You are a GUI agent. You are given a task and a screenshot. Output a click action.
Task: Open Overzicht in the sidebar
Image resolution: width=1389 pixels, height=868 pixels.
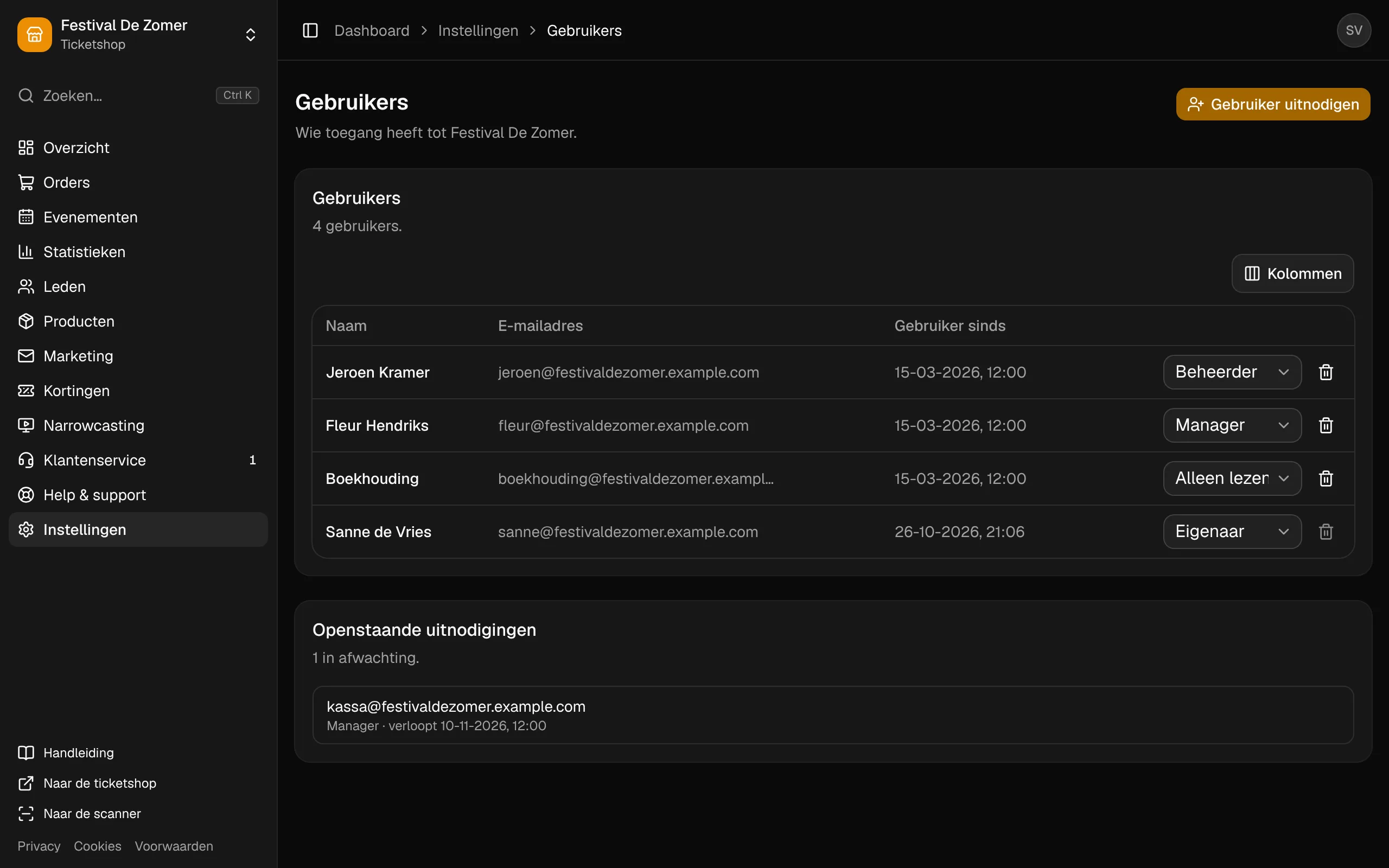138,148
